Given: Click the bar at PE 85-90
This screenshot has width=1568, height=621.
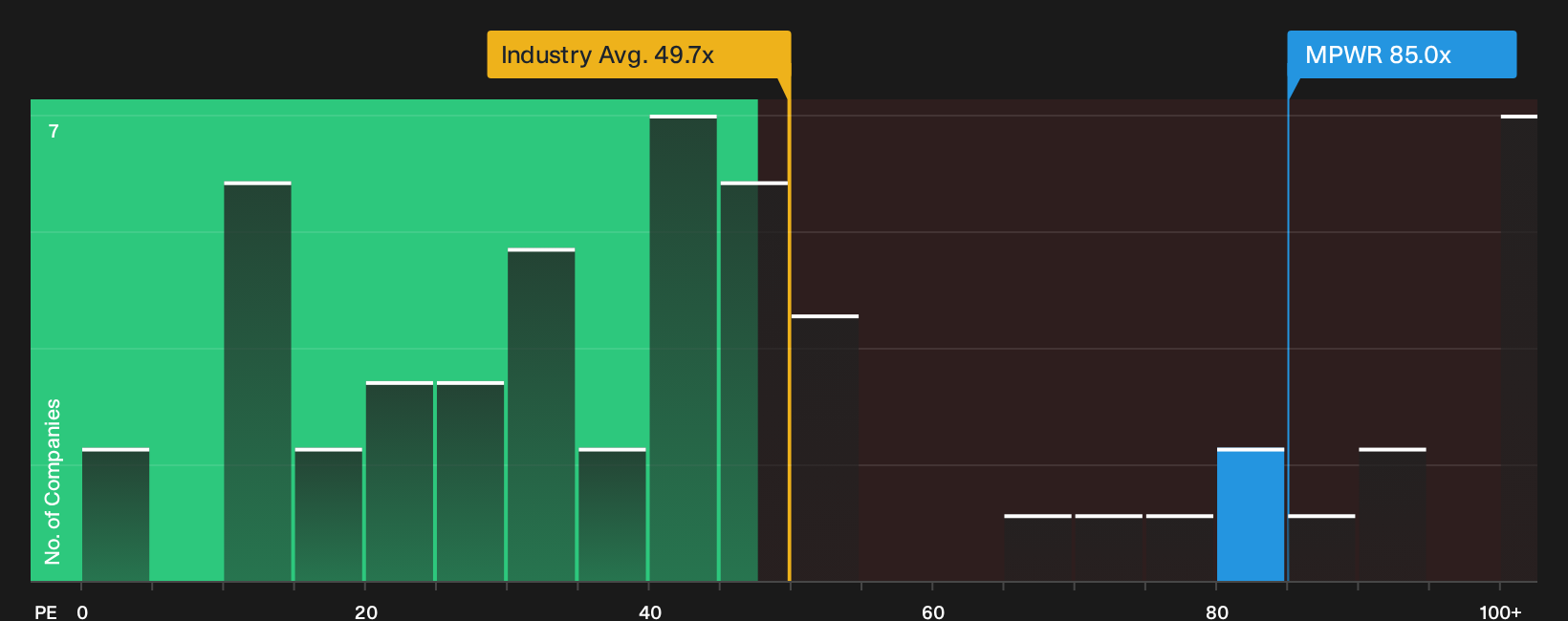Looking at the screenshot, I should (1321, 548).
